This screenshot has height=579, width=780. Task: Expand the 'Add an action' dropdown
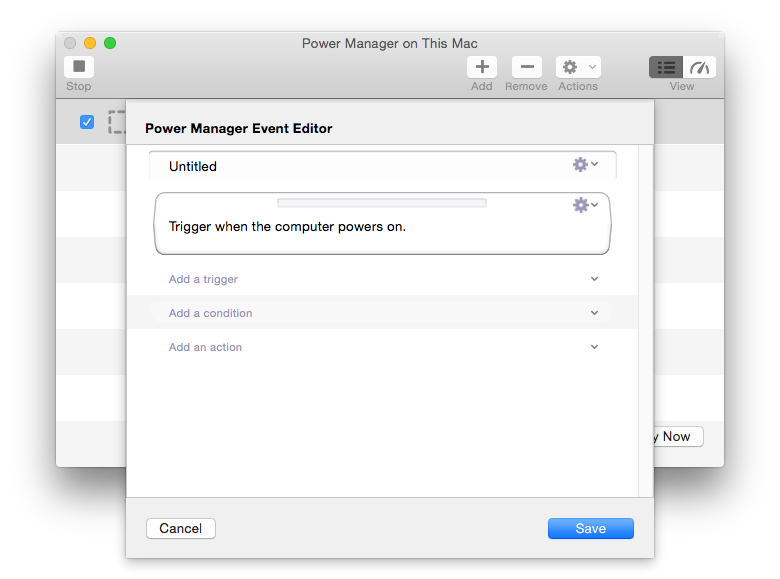tap(383, 347)
